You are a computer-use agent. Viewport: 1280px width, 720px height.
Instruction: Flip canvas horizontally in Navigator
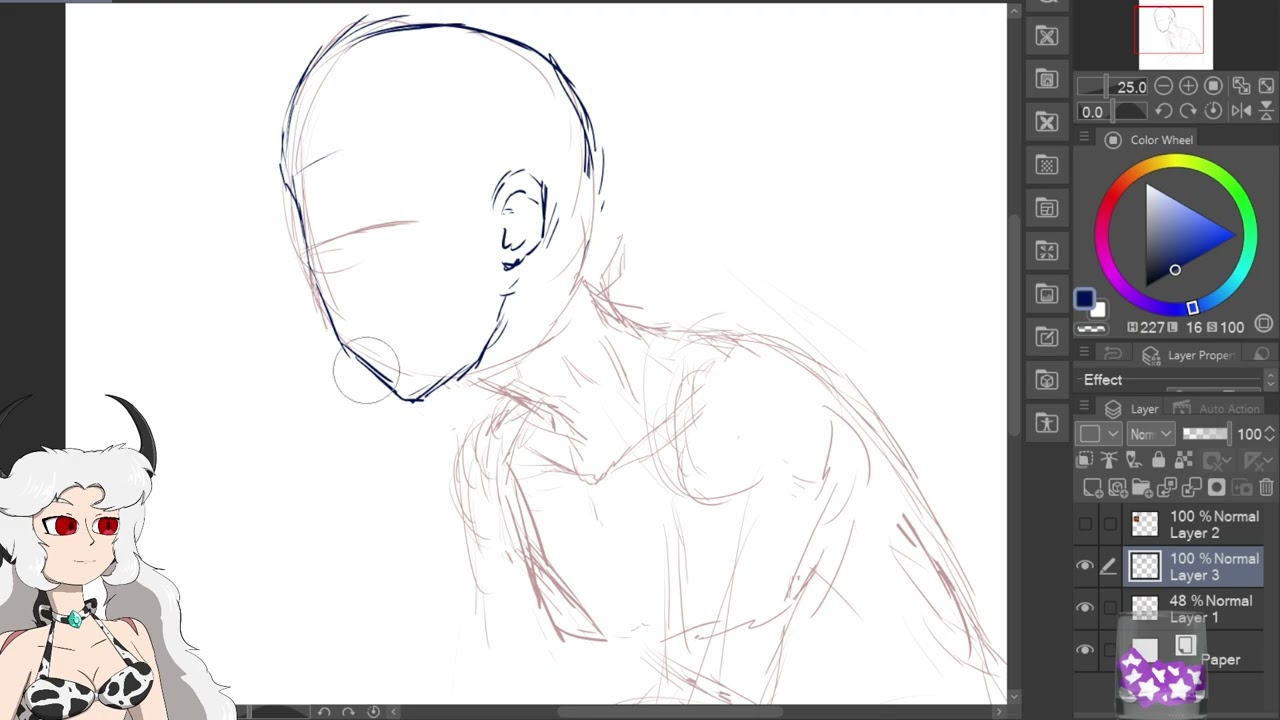point(1241,111)
